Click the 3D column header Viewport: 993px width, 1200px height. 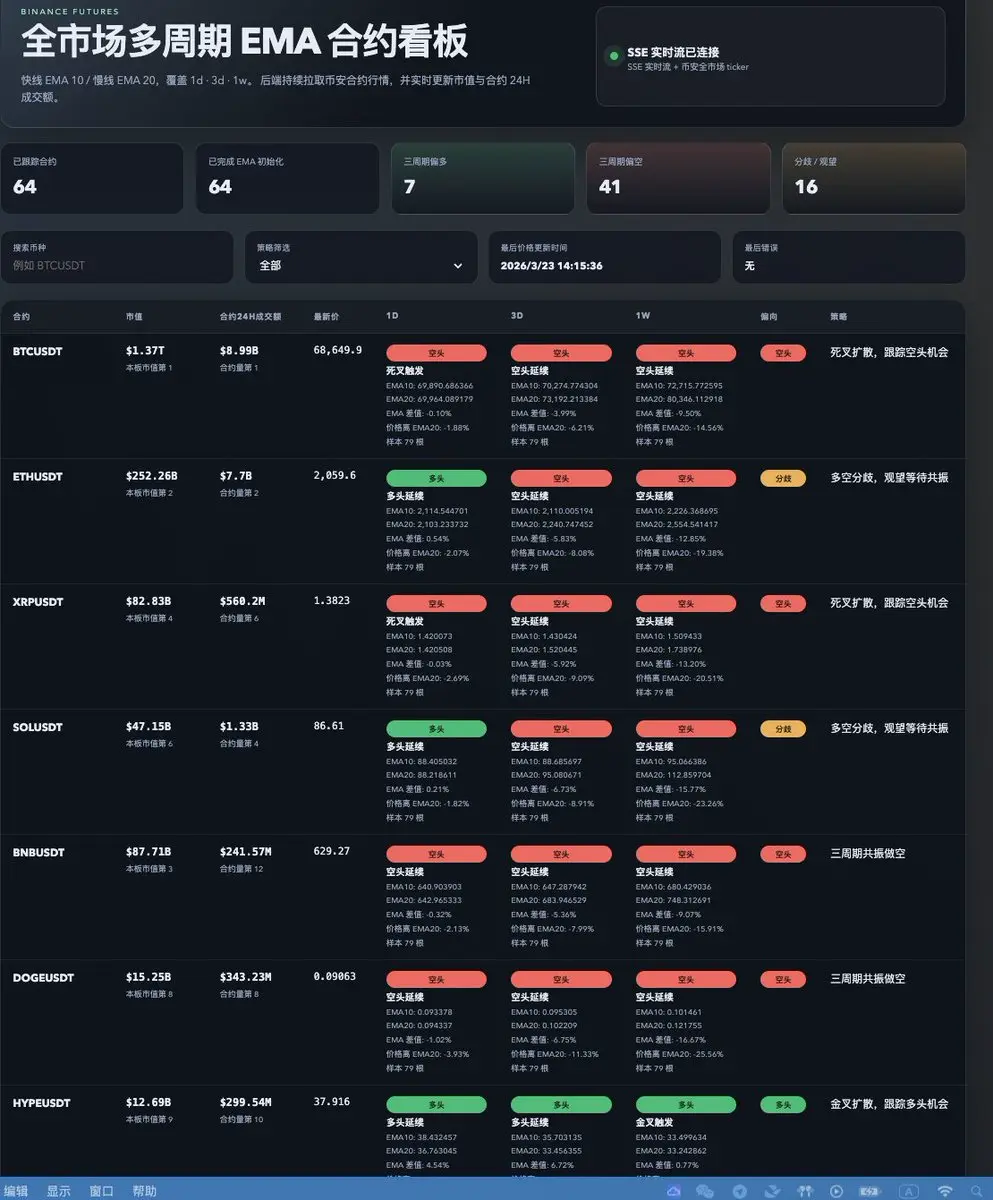(x=517, y=316)
